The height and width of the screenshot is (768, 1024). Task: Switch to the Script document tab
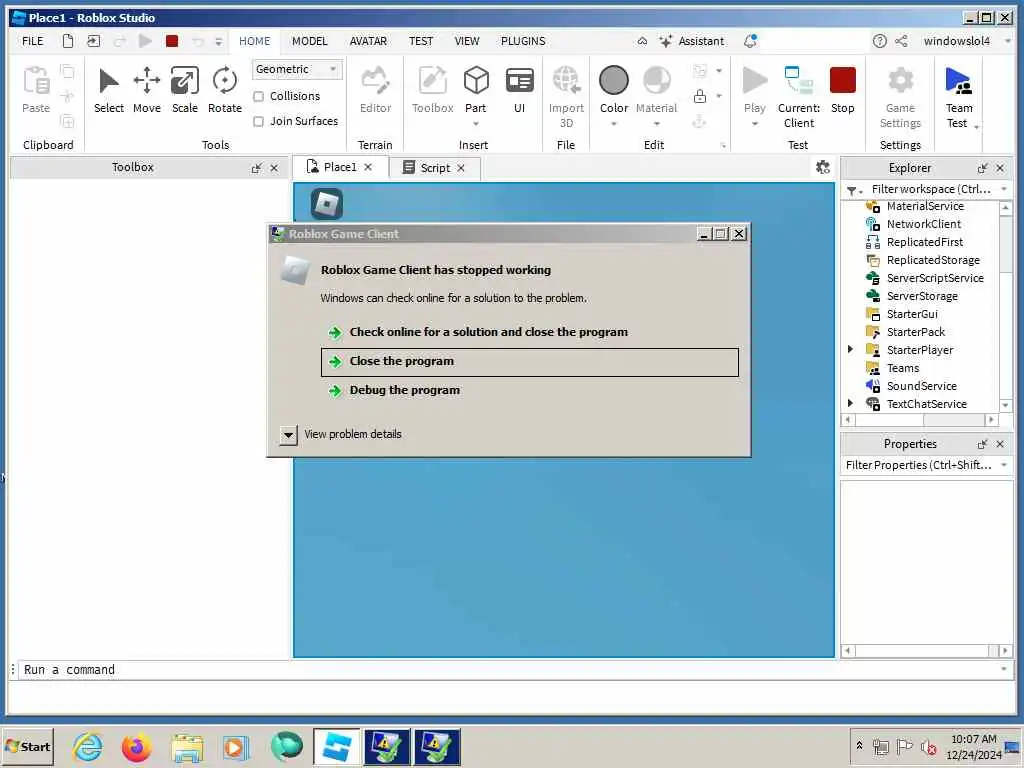coord(435,168)
